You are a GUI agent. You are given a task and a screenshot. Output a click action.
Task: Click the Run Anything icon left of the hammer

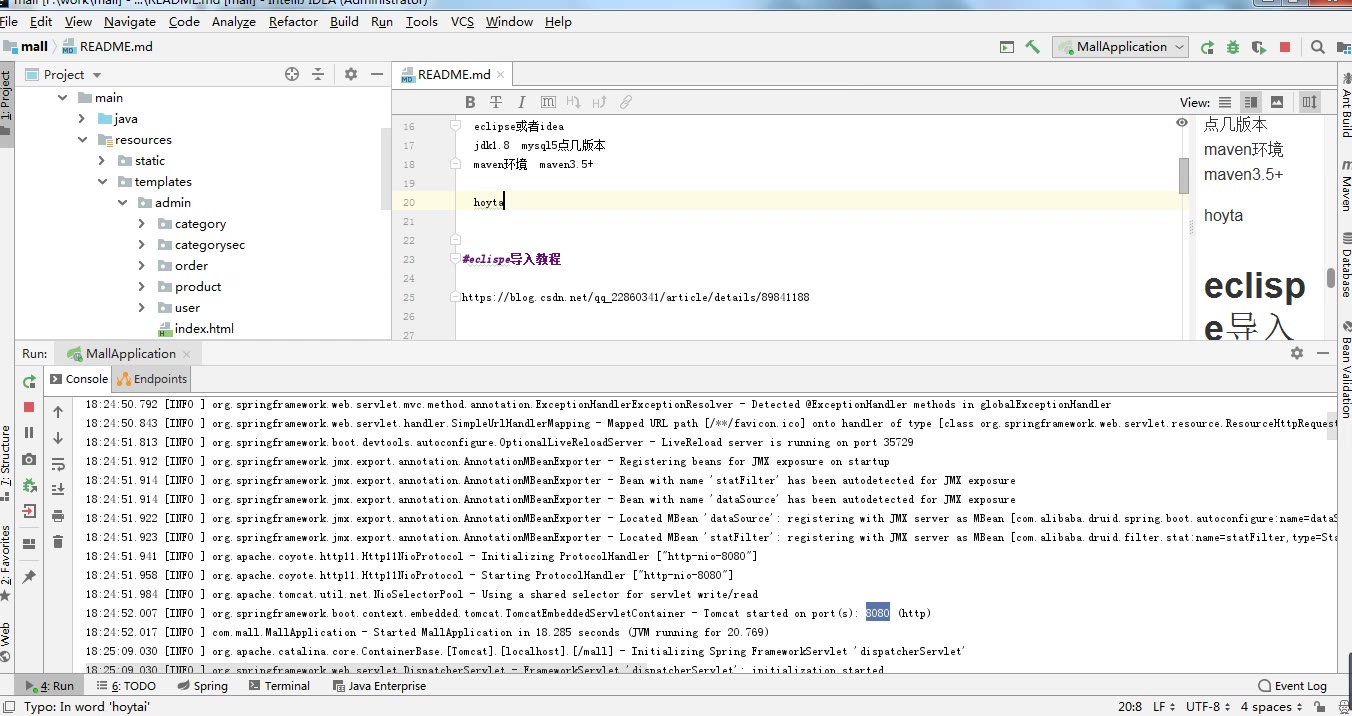pyautogui.click(x=1007, y=47)
